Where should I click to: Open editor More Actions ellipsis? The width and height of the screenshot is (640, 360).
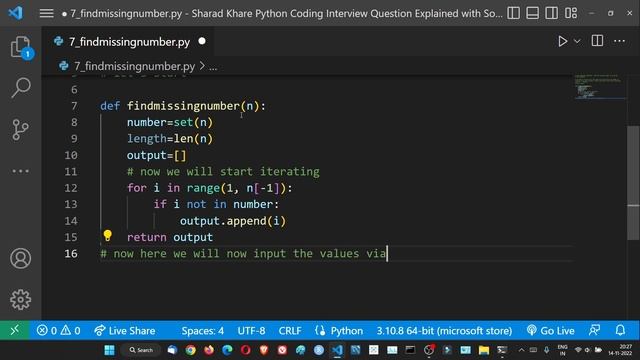pos(619,41)
